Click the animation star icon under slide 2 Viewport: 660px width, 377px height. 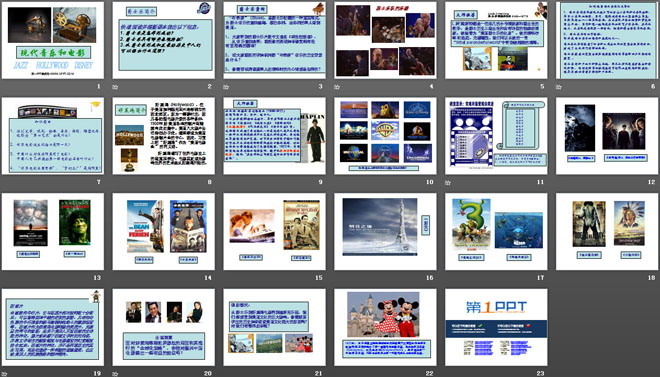[115, 87]
